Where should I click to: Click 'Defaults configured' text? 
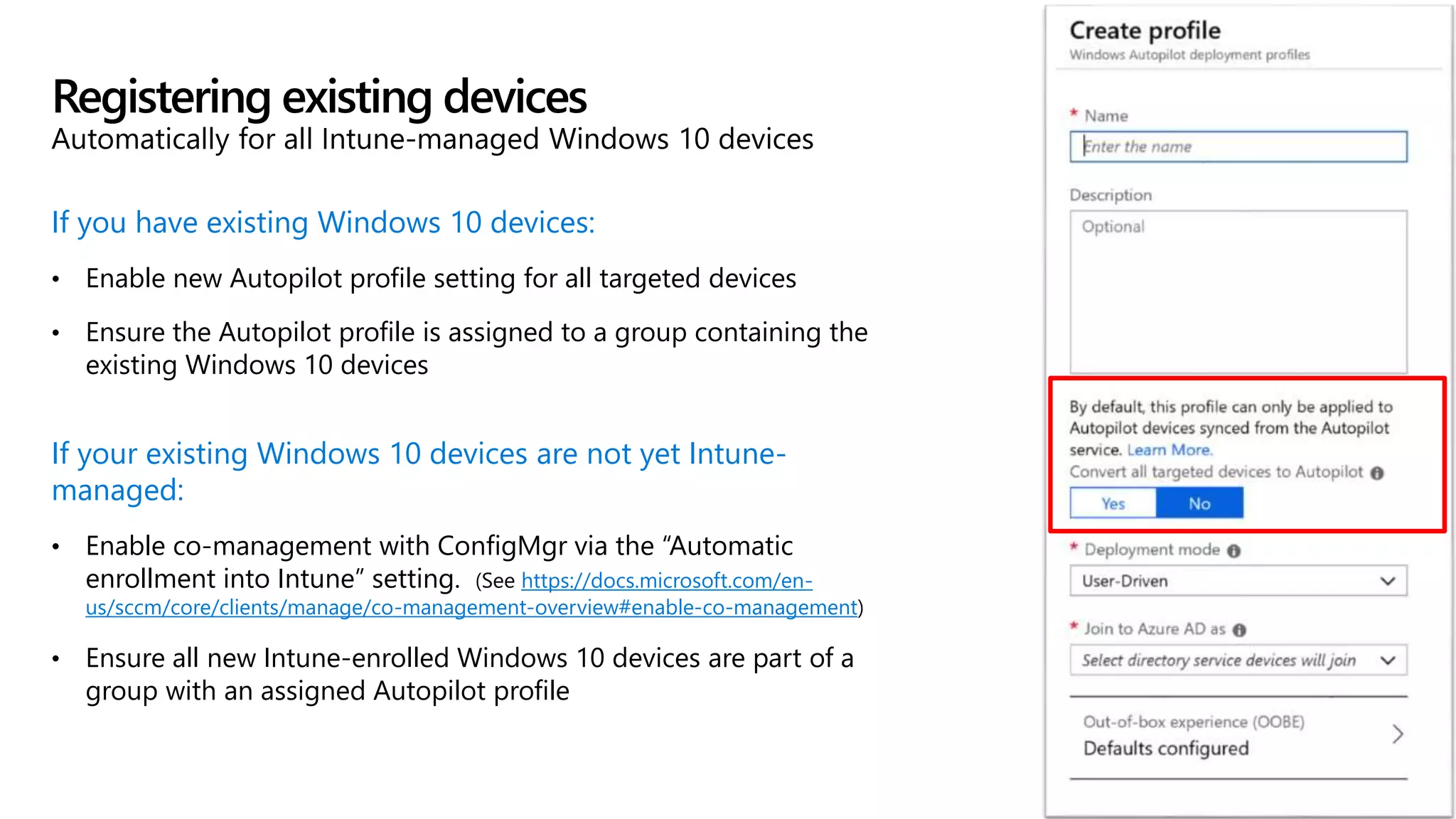point(1166,749)
